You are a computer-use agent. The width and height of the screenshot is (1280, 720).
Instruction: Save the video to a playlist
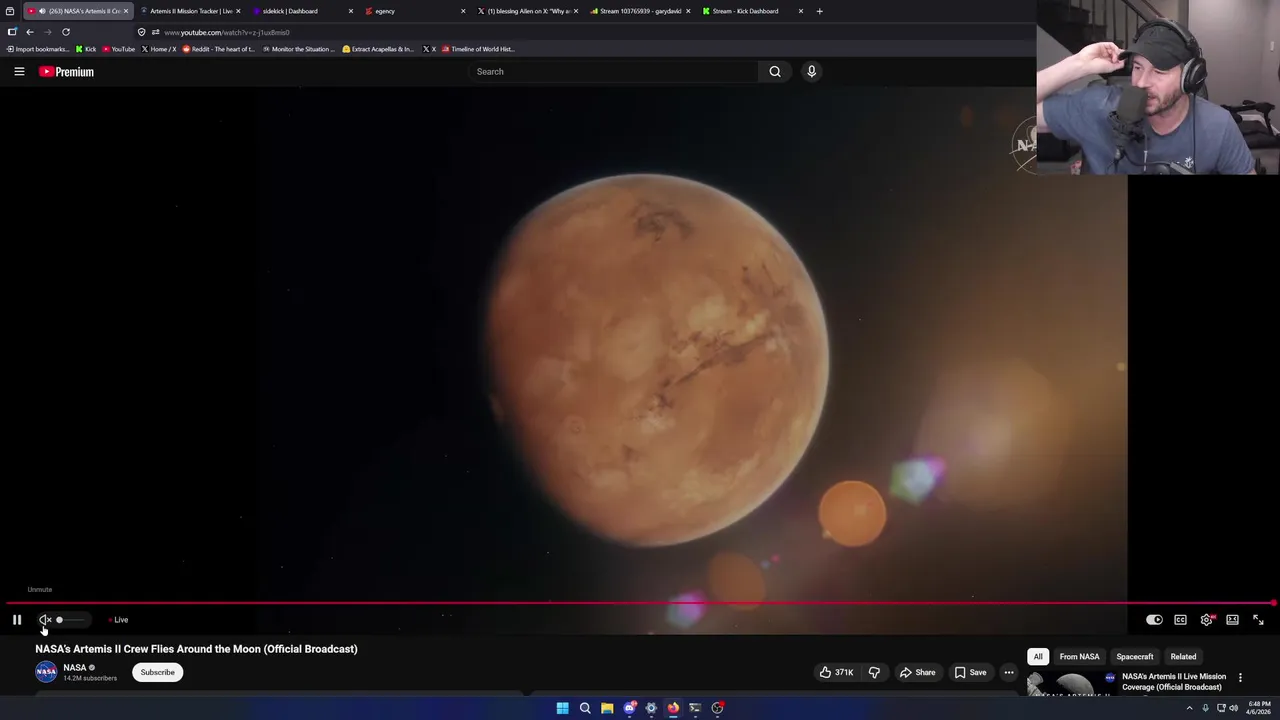click(x=970, y=672)
